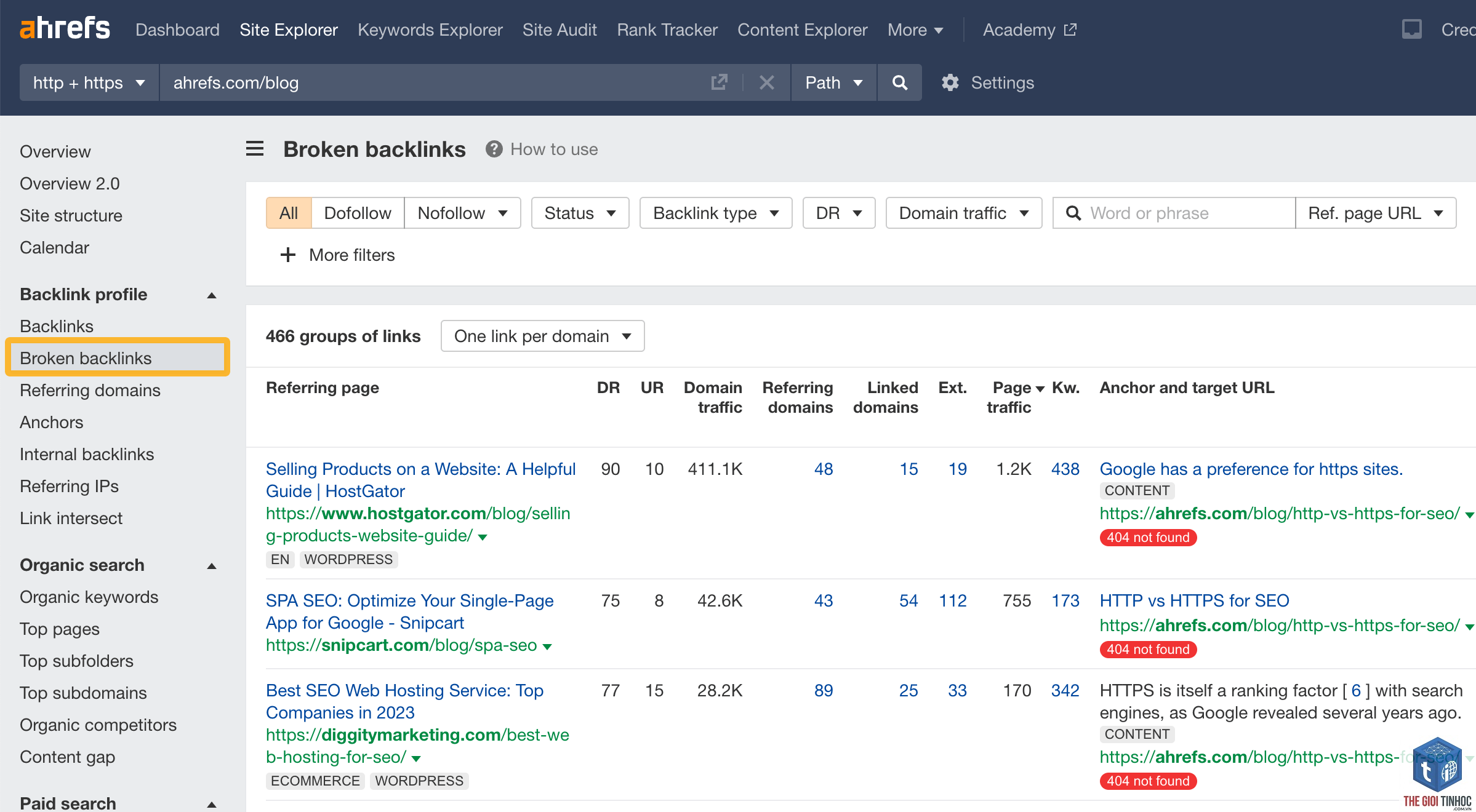Open Top pages in sidebar
This screenshot has height=812, width=1476.
pos(60,629)
